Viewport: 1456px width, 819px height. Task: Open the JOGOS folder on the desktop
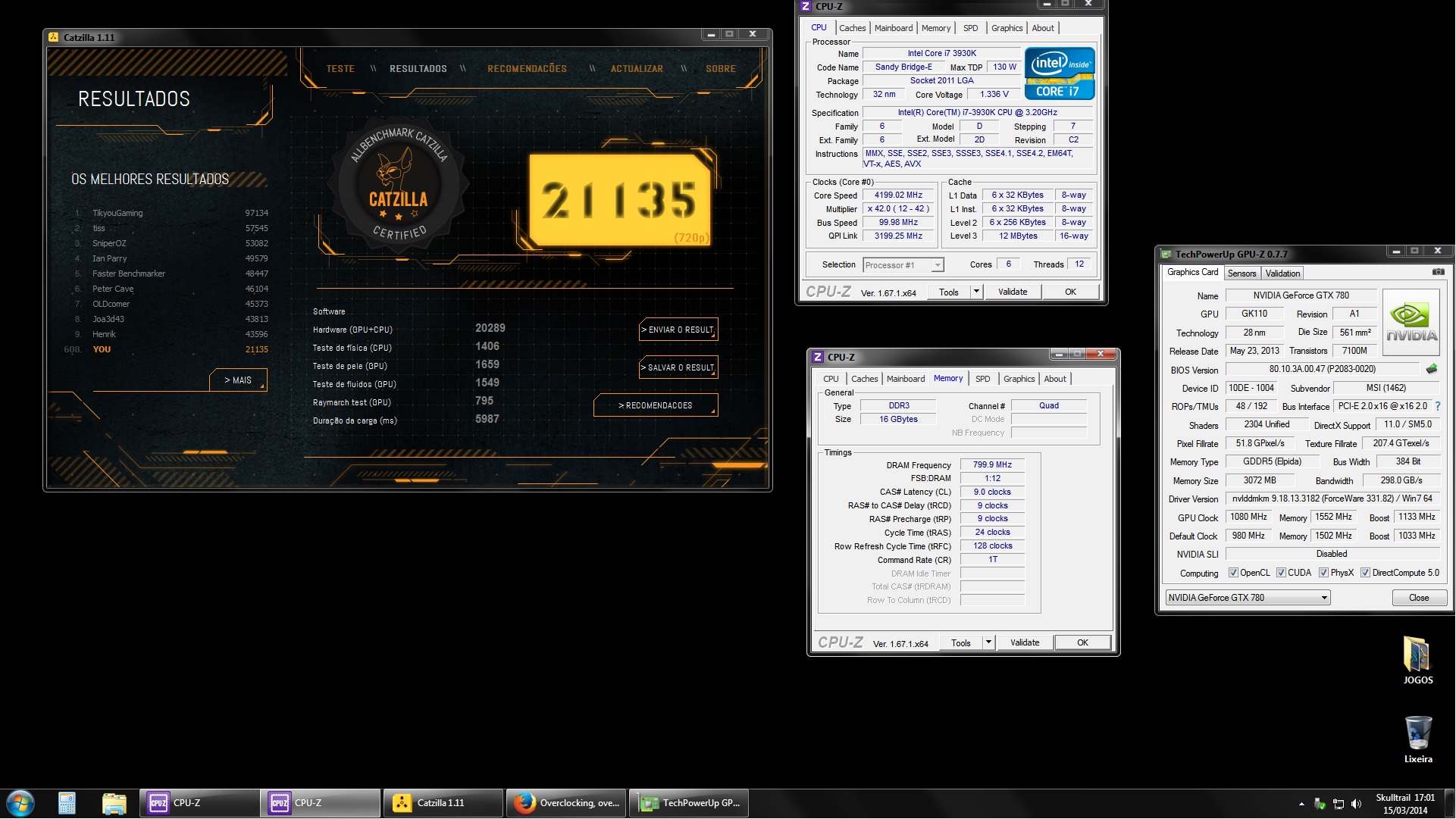click(1417, 661)
